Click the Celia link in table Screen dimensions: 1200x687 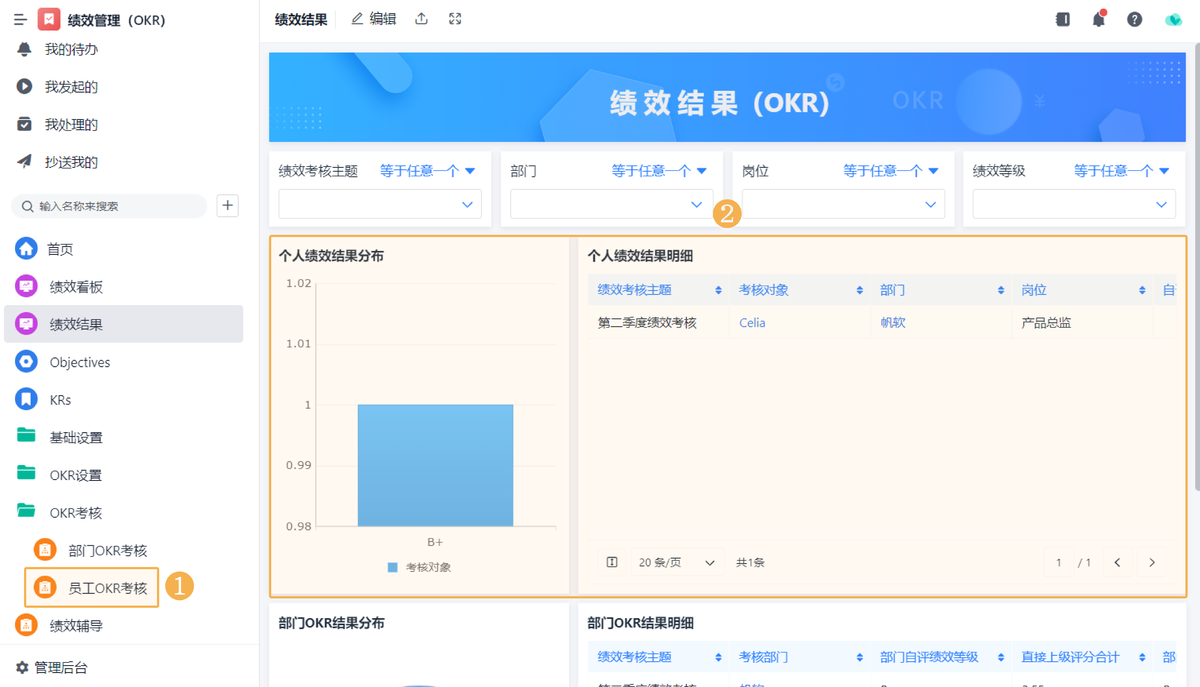(x=752, y=323)
